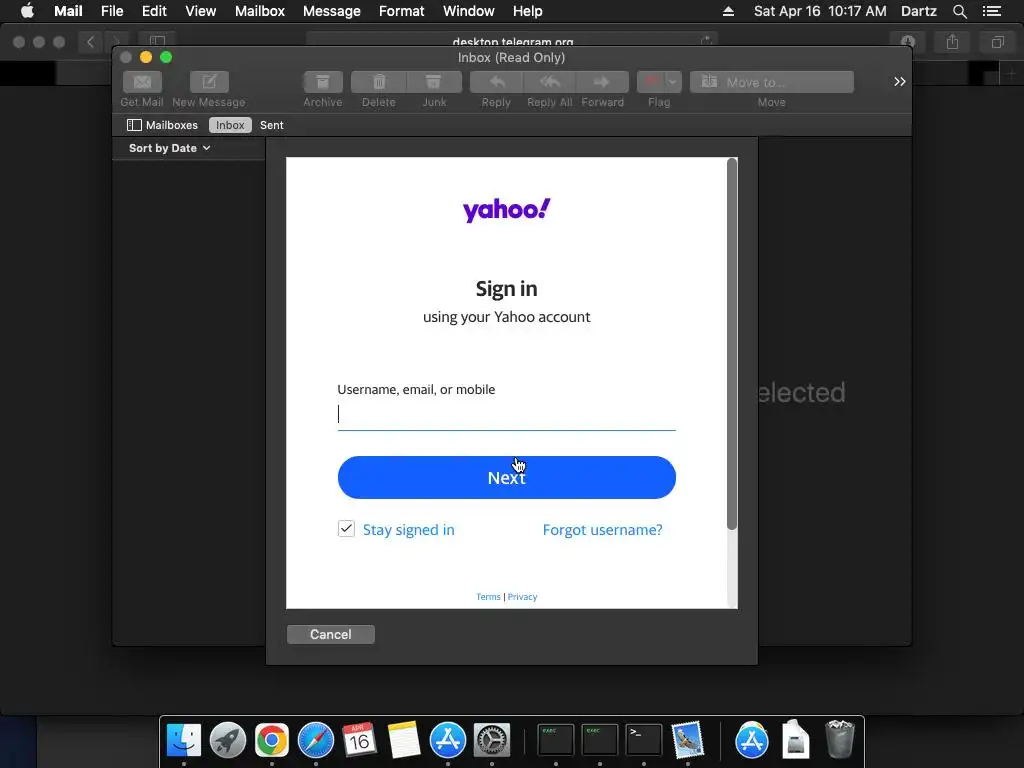The height and width of the screenshot is (768, 1024).
Task: Open the Privacy link
Action: 522,597
